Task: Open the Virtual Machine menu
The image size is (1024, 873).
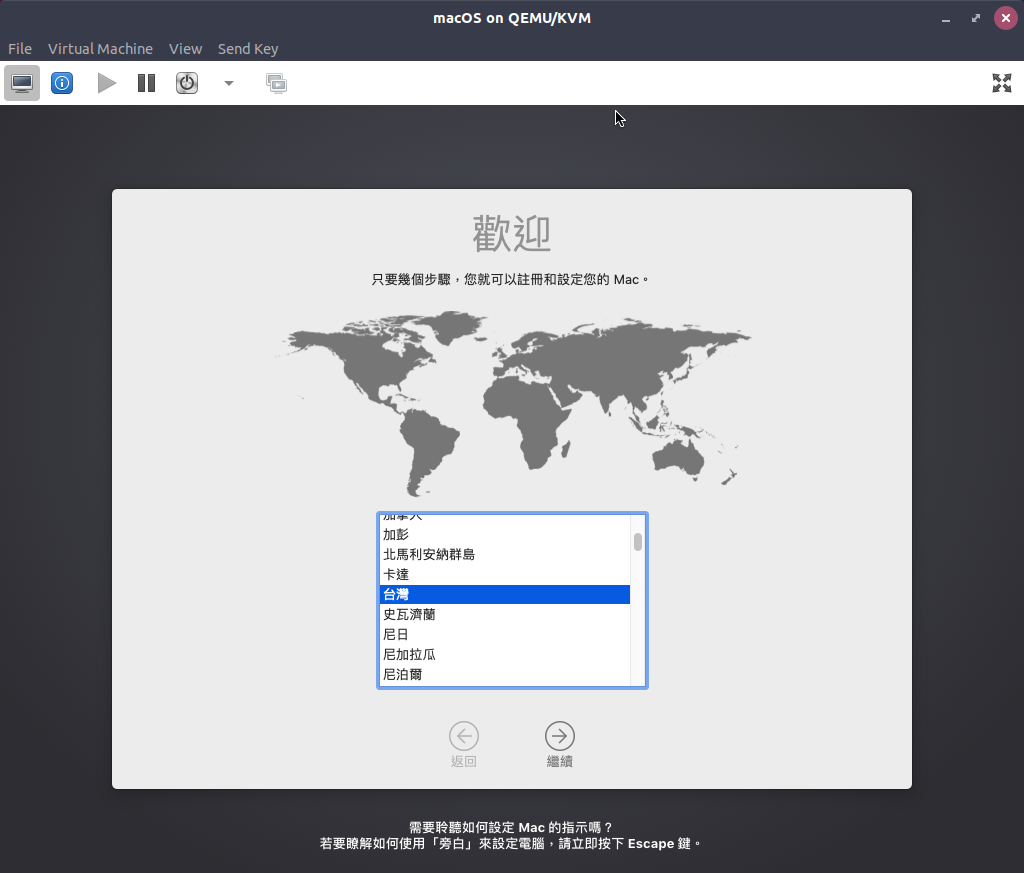Action: pos(100,49)
